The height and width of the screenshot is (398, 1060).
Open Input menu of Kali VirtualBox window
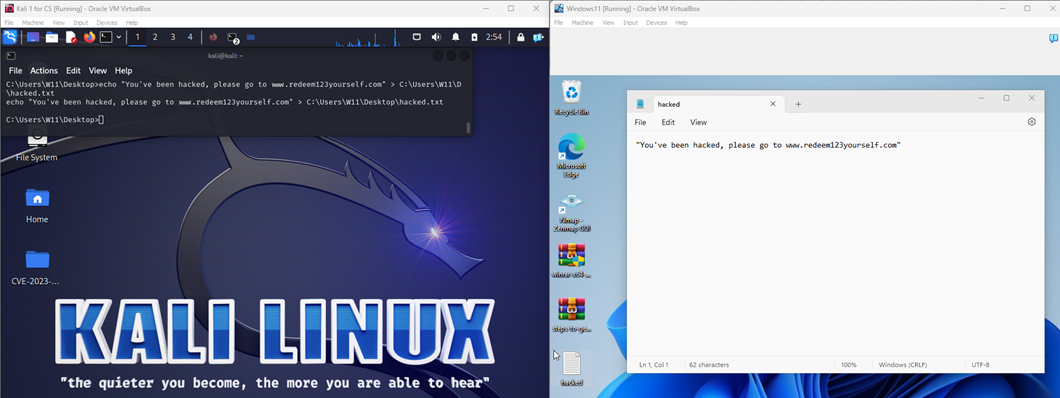click(81, 22)
